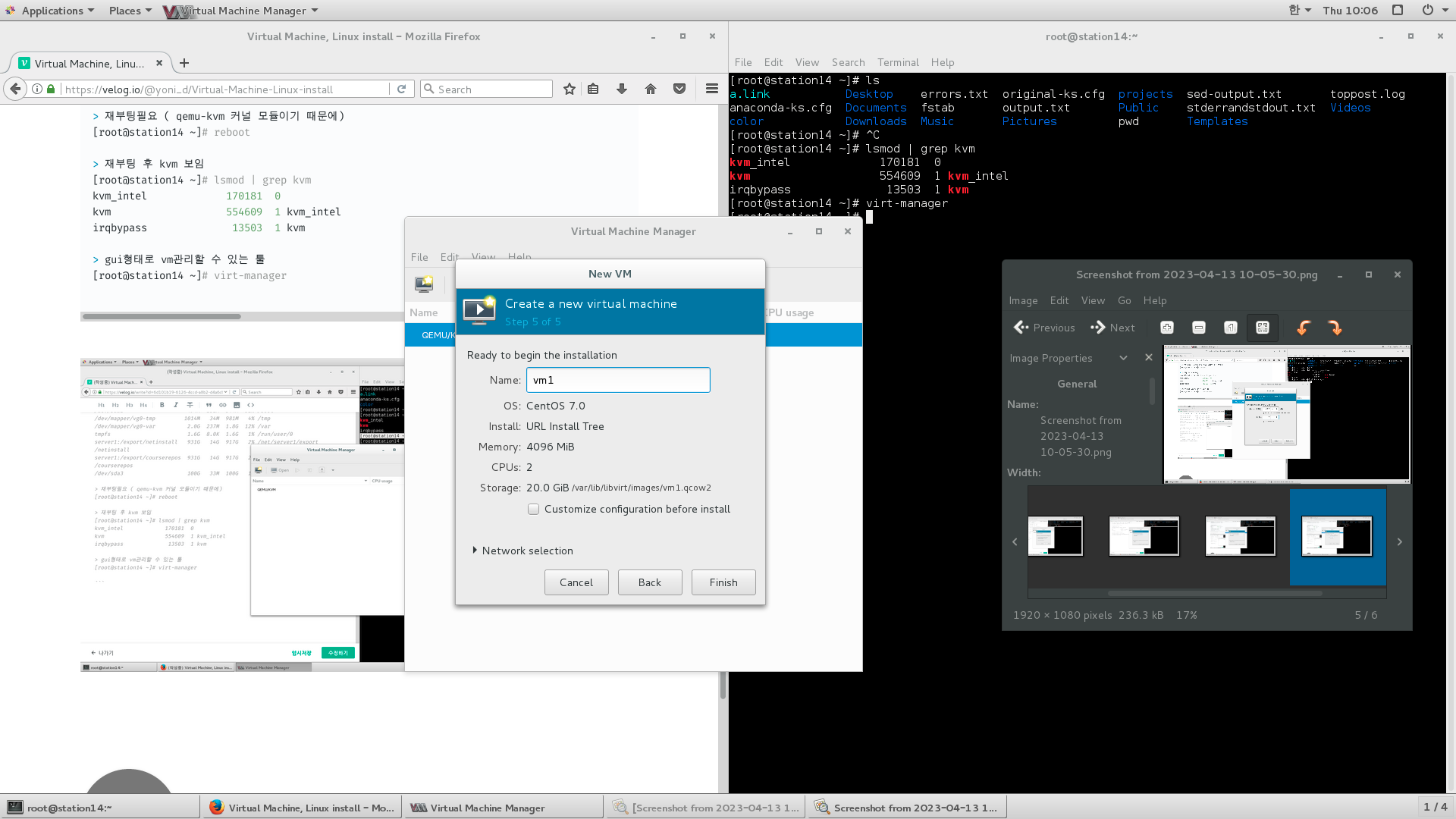Enable Customize configuration before install checkbox
Screen dimensions: 1456x819
(x=534, y=509)
